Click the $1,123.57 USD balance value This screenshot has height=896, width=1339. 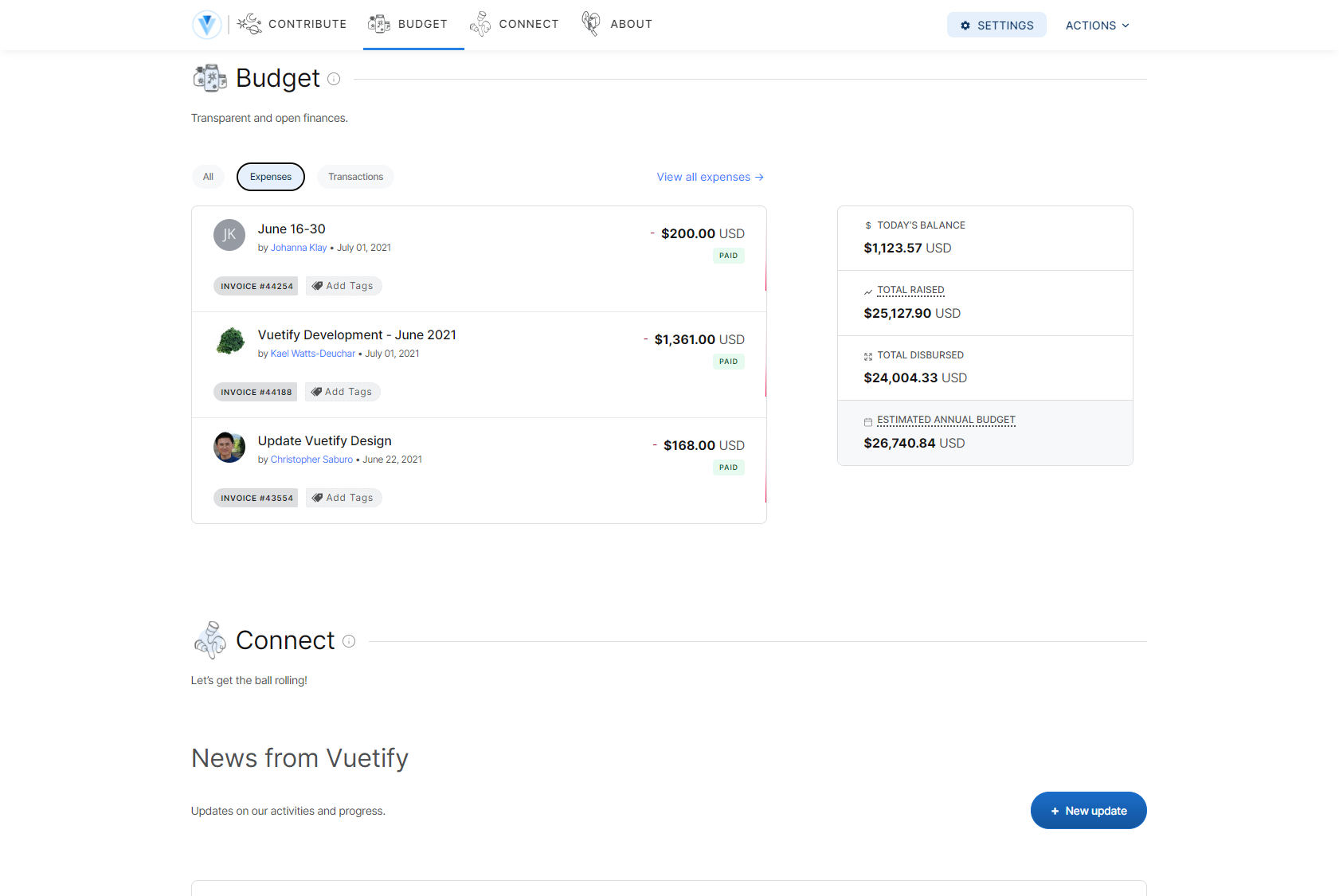coord(907,248)
